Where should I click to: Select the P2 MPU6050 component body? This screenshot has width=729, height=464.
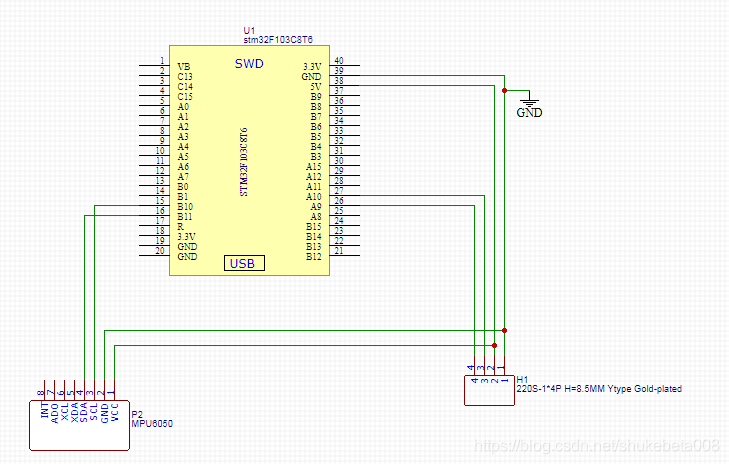click(80, 425)
